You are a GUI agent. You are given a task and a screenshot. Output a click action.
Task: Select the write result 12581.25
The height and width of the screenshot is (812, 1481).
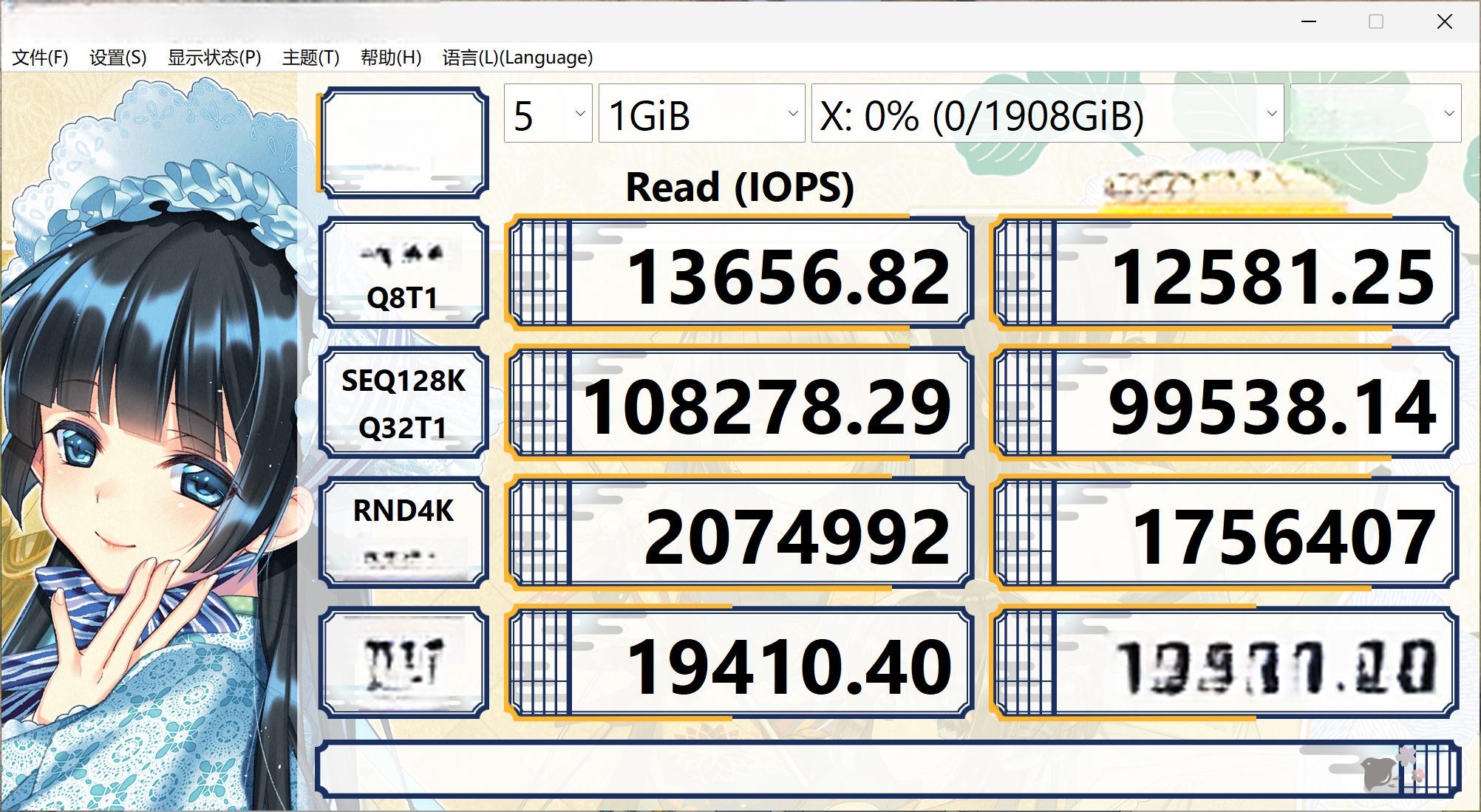click(x=1225, y=273)
